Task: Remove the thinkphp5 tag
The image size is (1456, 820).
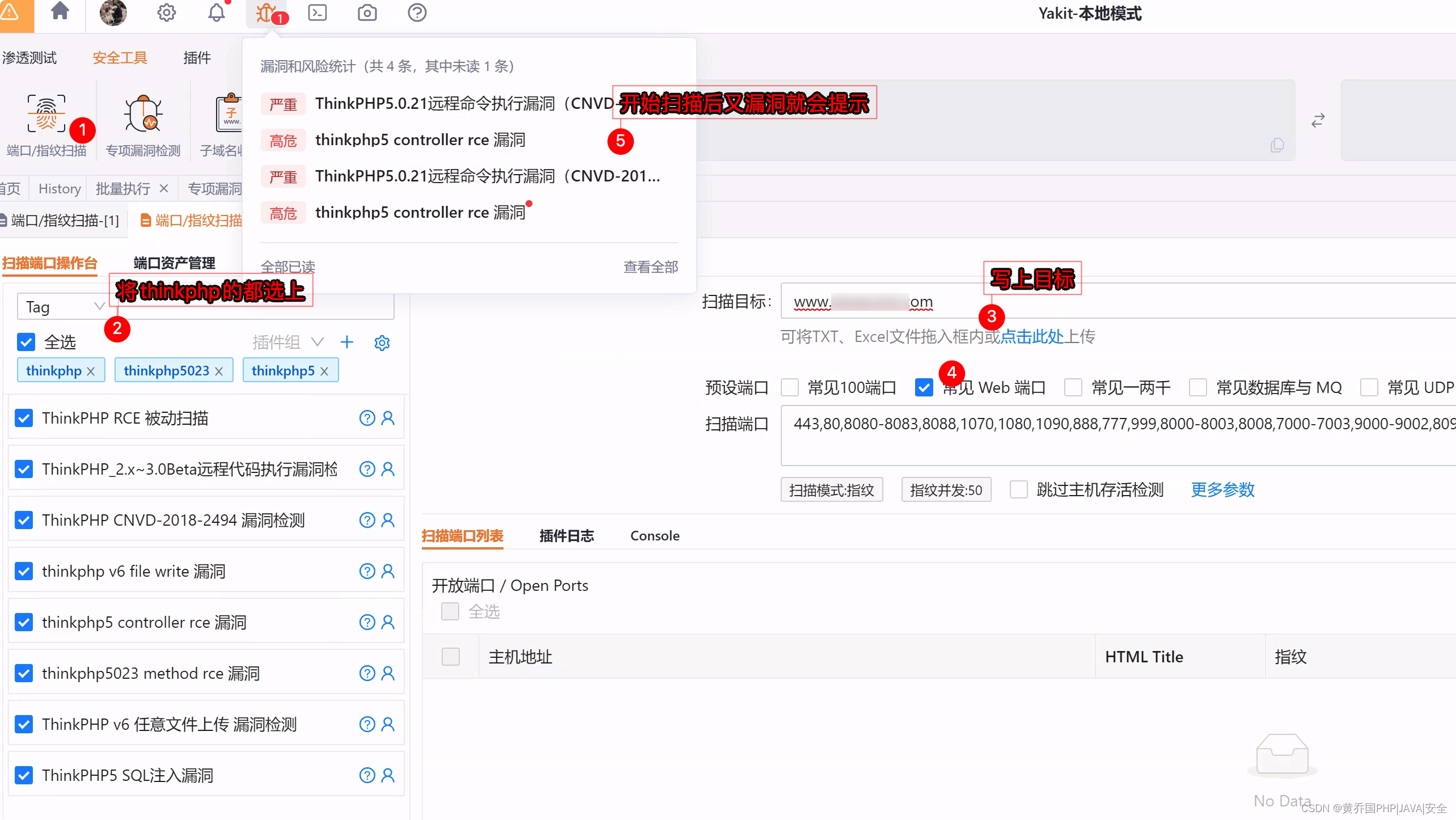Action: [324, 371]
